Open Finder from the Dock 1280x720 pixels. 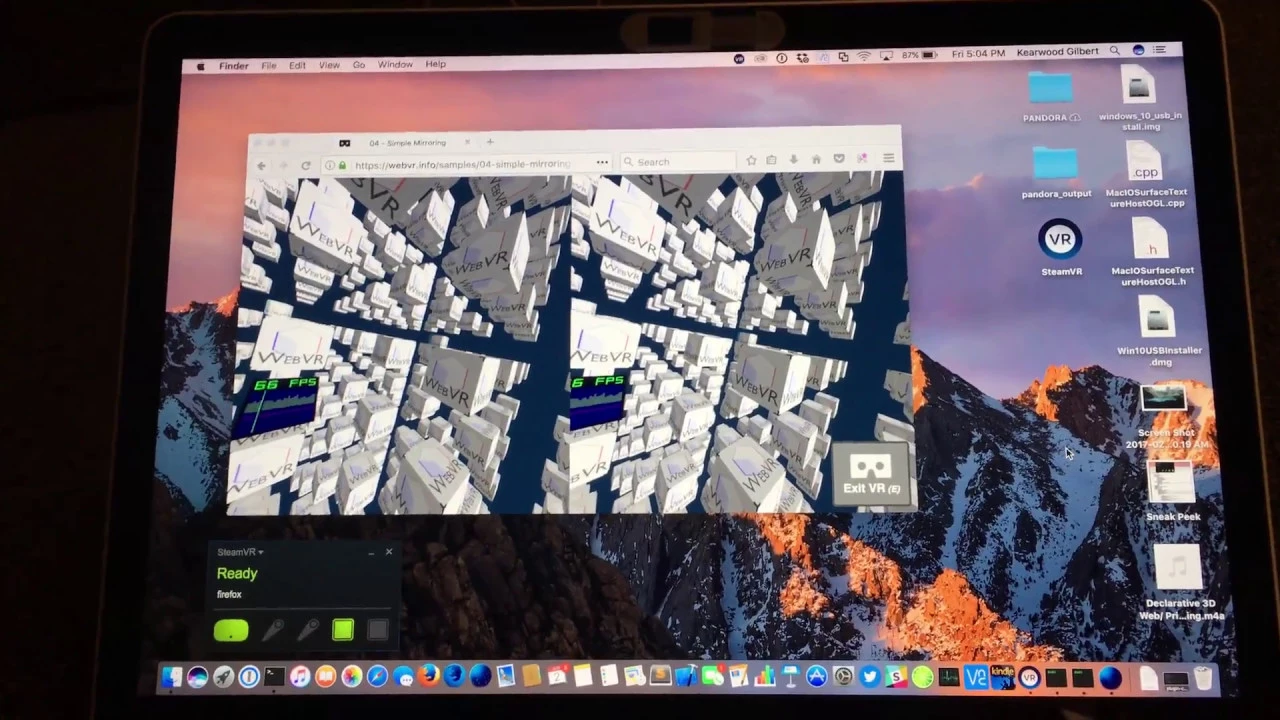(x=172, y=677)
